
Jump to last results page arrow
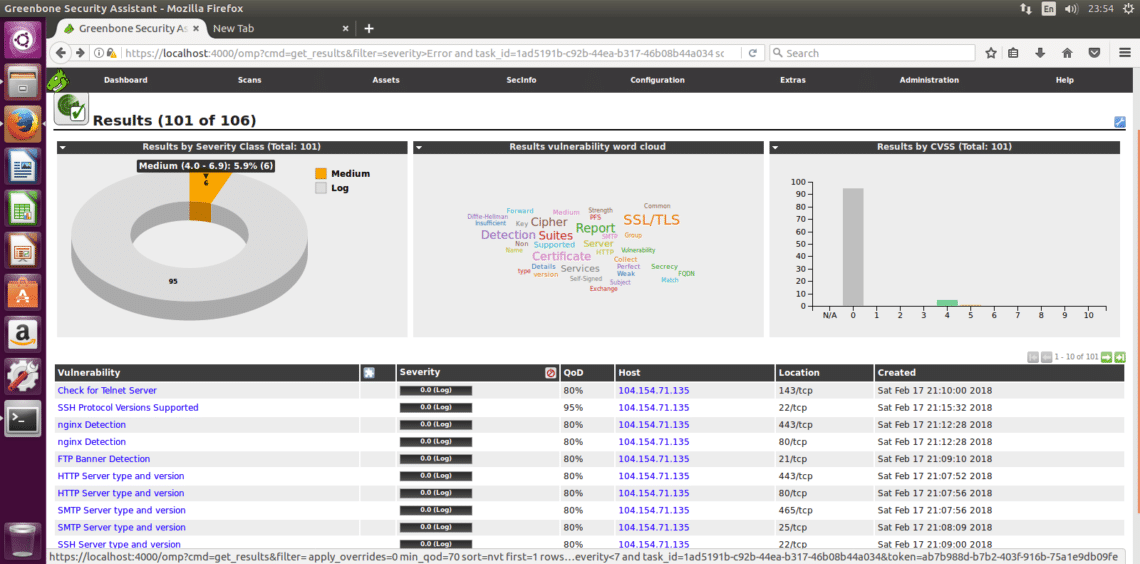click(x=1121, y=357)
